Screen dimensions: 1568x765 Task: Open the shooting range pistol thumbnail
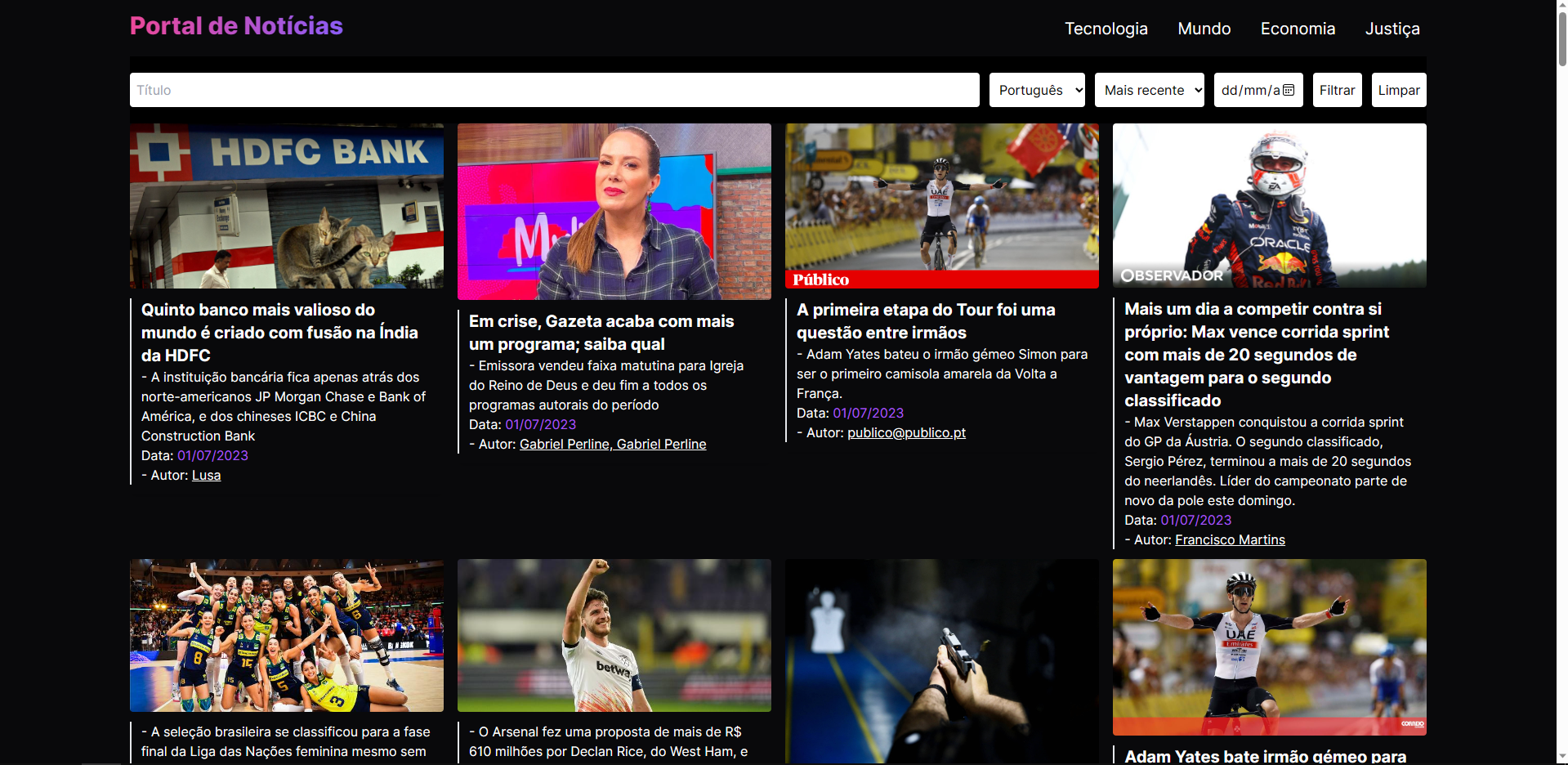point(942,660)
